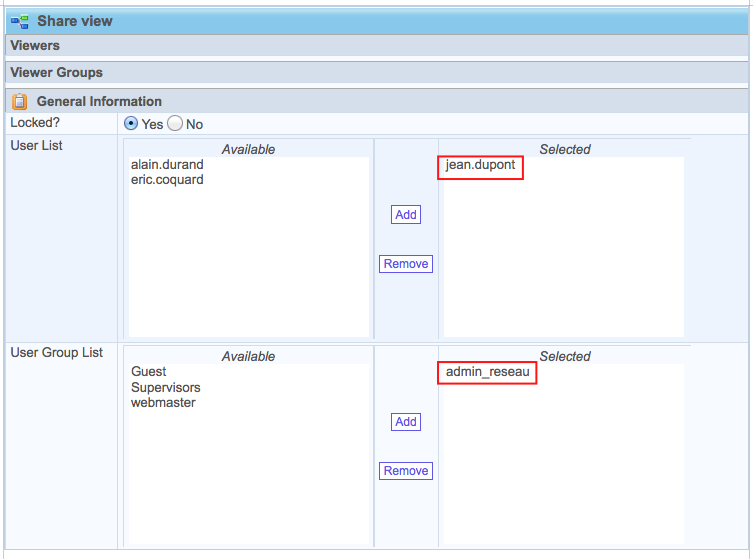Click Add button in User List
753x559 pixels.
pos(405,215)
